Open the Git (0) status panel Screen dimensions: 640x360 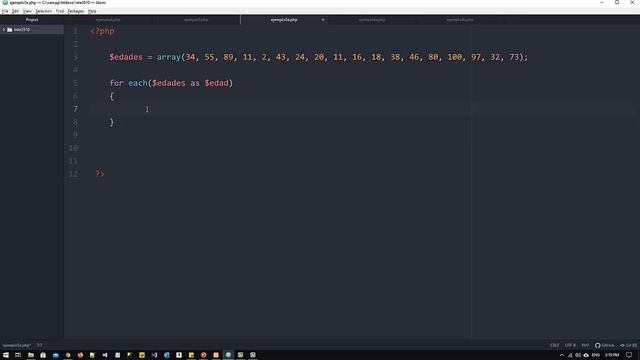tap(629, 345)
